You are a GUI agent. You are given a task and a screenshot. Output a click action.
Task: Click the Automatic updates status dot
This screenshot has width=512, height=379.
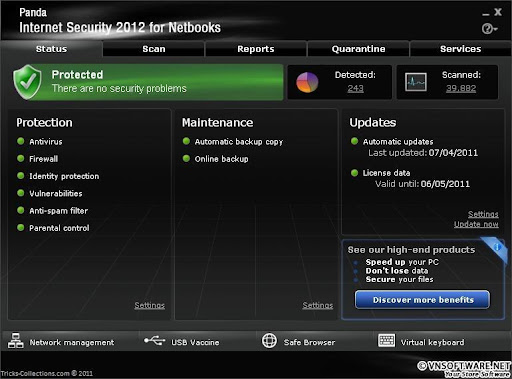(x=354, y=141)
